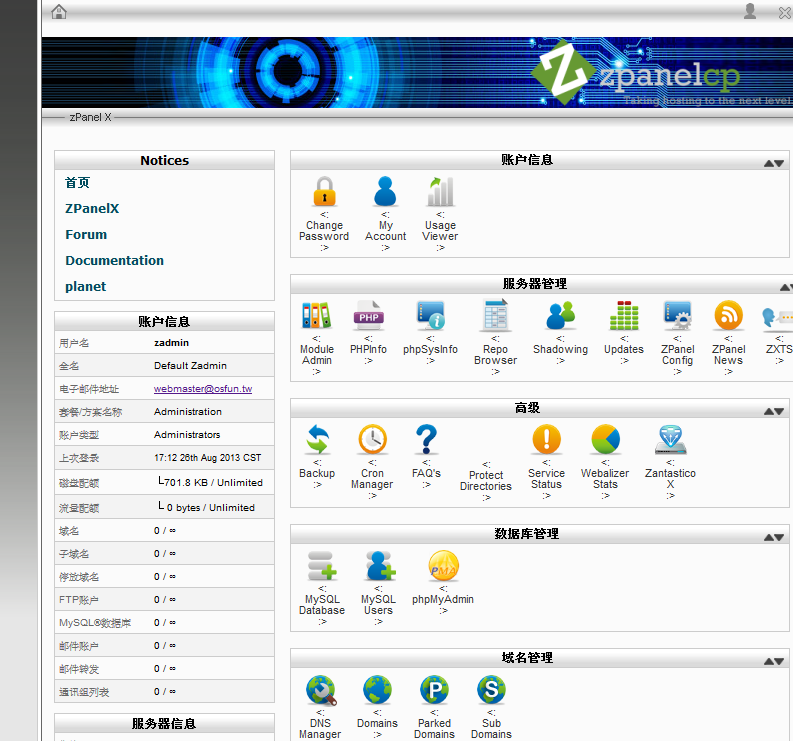Launch the PHPInfo module icon
Image resolution: width=793 pixels, height=741 pixels.
point(368,315)
